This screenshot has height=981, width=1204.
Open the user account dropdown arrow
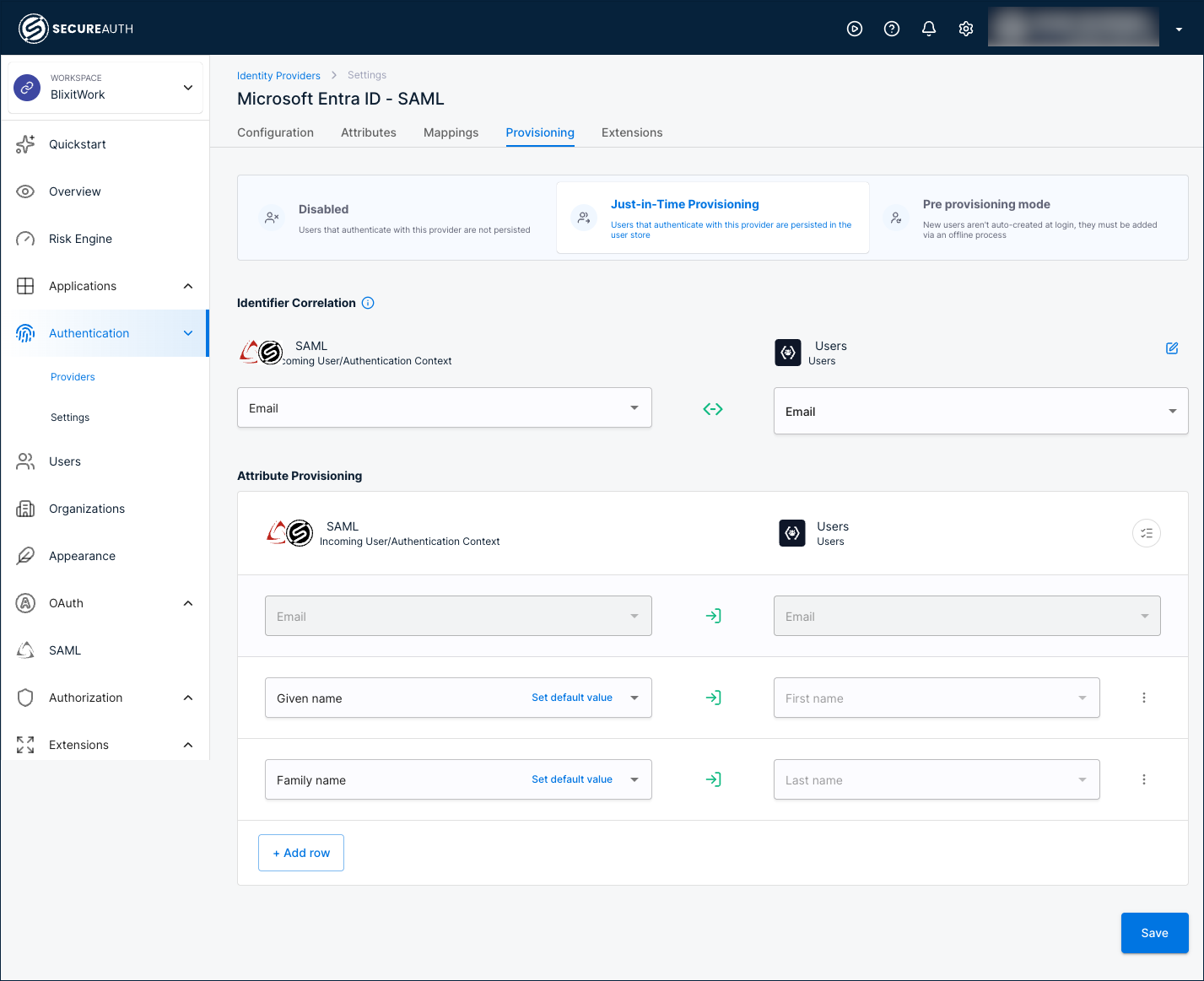[x=1179, y=30]
